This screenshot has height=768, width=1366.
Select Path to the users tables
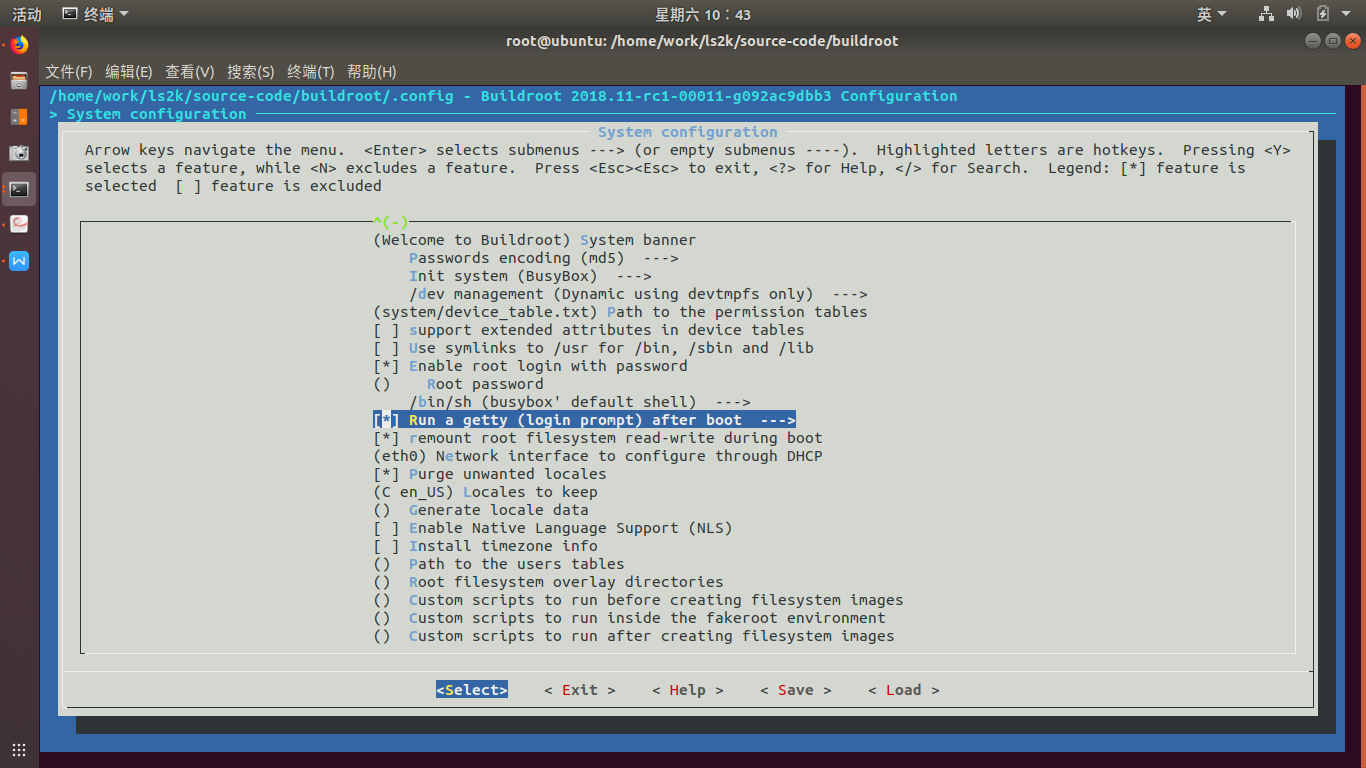click(499, 564)
